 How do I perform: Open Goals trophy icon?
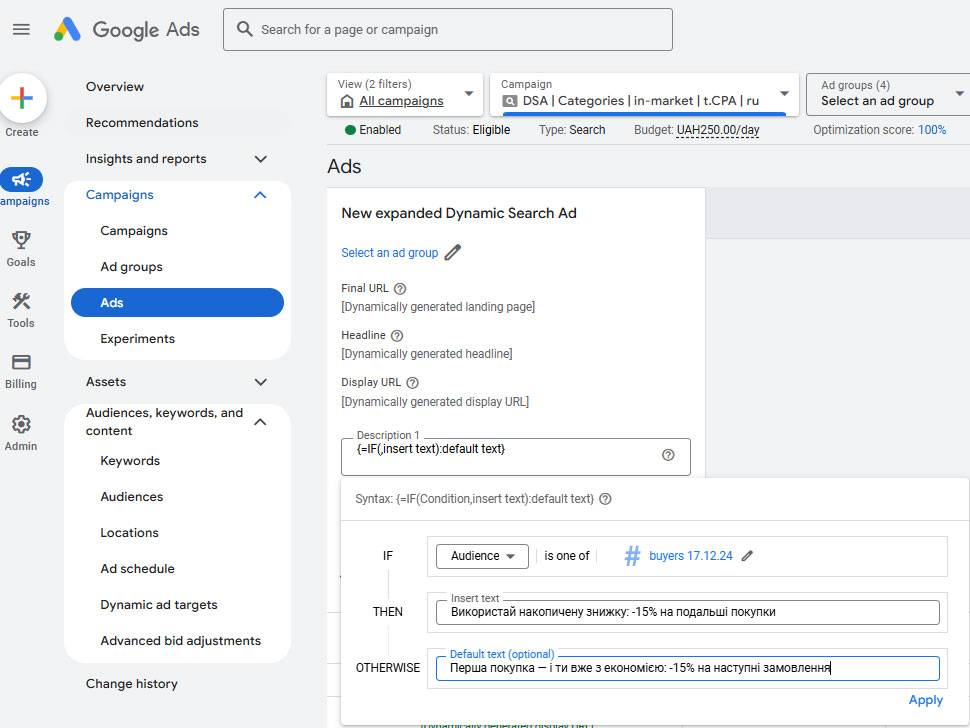point(20,240)
